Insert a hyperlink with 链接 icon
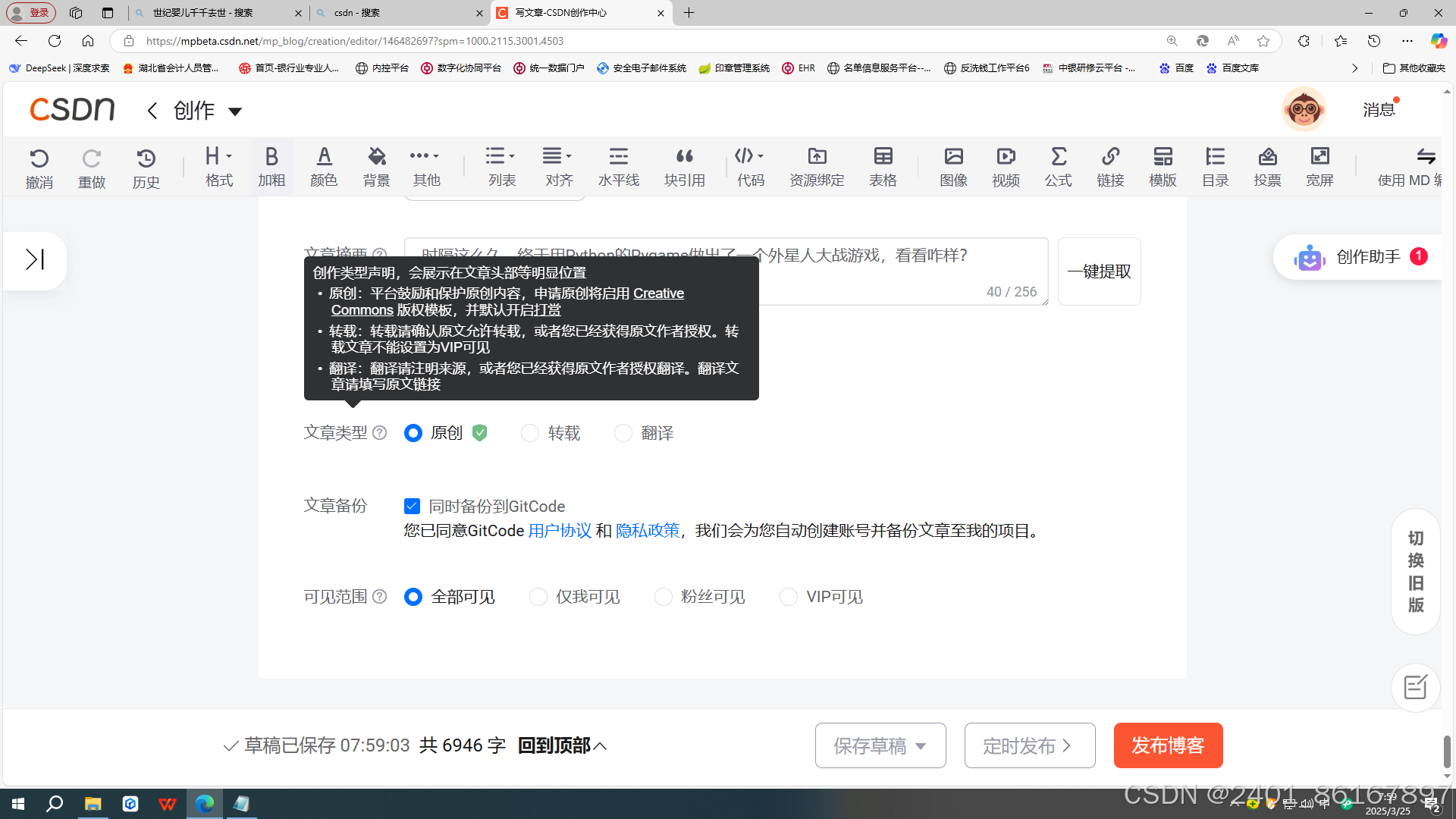Image resolution: width=1456 pixels, height=819 pixels. click(x=1110, y=166)
